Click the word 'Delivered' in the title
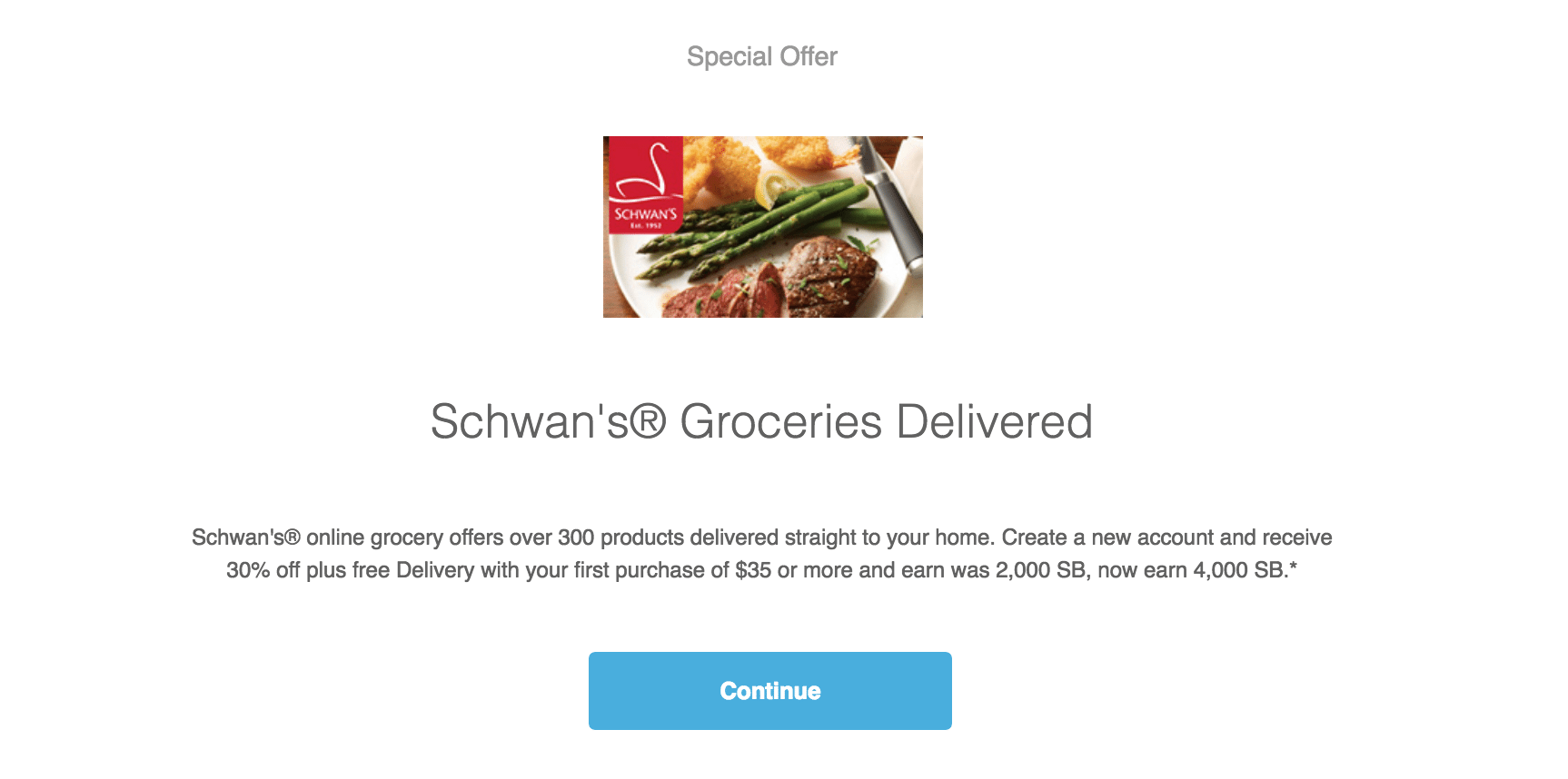The height and width of the screenshot is (779, 1568). point(995,421)
